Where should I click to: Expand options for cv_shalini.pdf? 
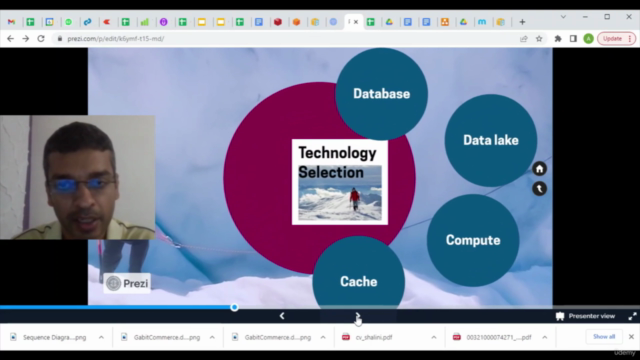tap(433, 337)
